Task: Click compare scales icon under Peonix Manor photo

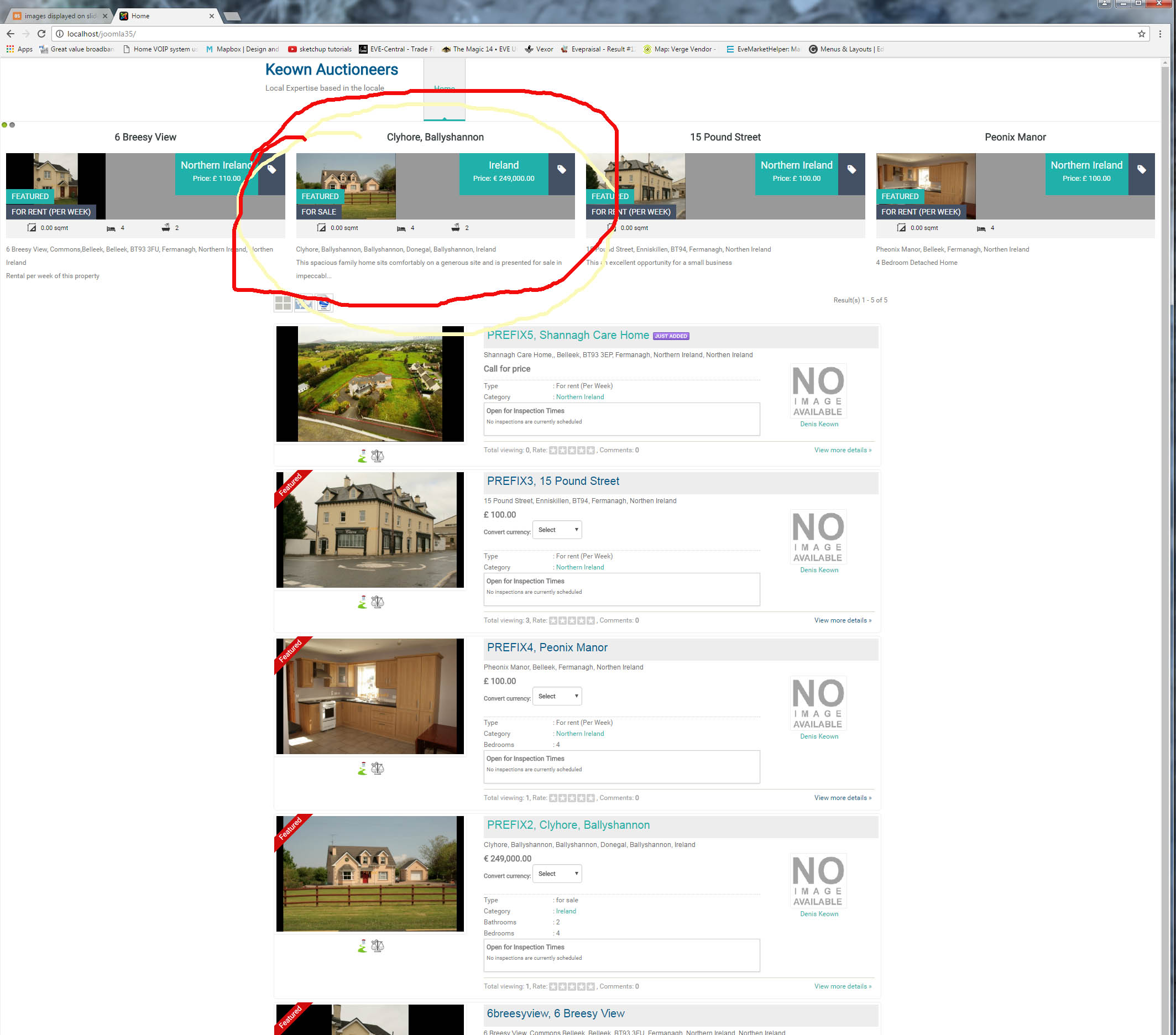Action: (x=378, y=769)
